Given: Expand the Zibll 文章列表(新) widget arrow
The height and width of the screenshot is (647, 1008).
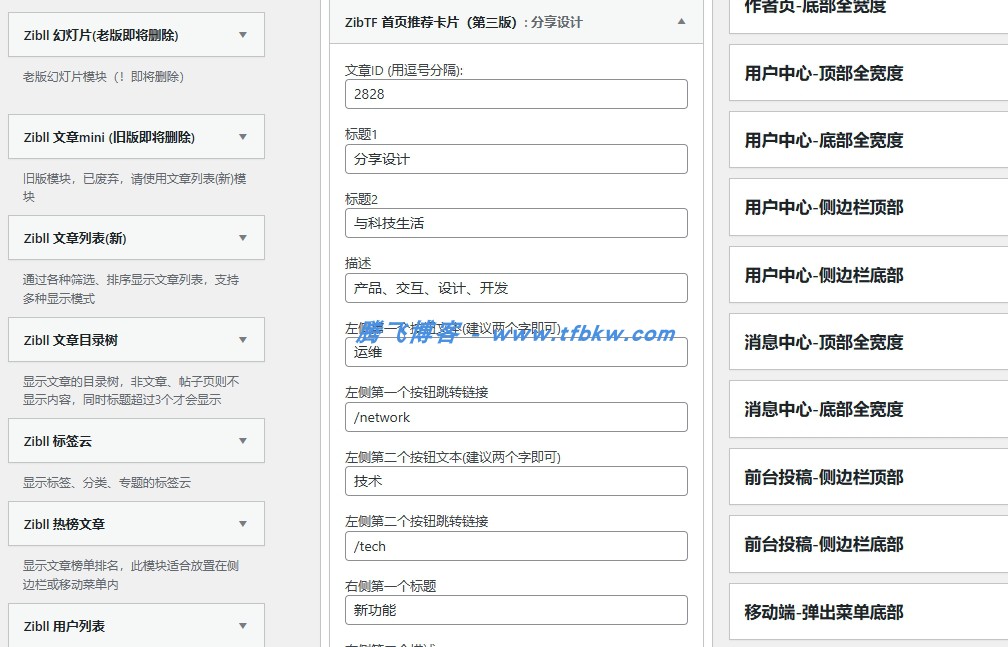Looking at the screenshot, I should tap(243, 237).
